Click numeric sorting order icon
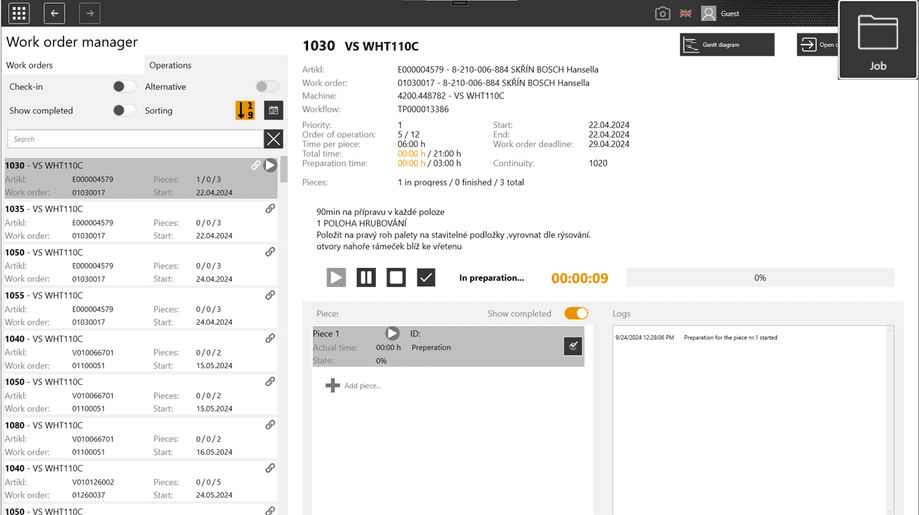919x515 pixels. pos(245,111)
